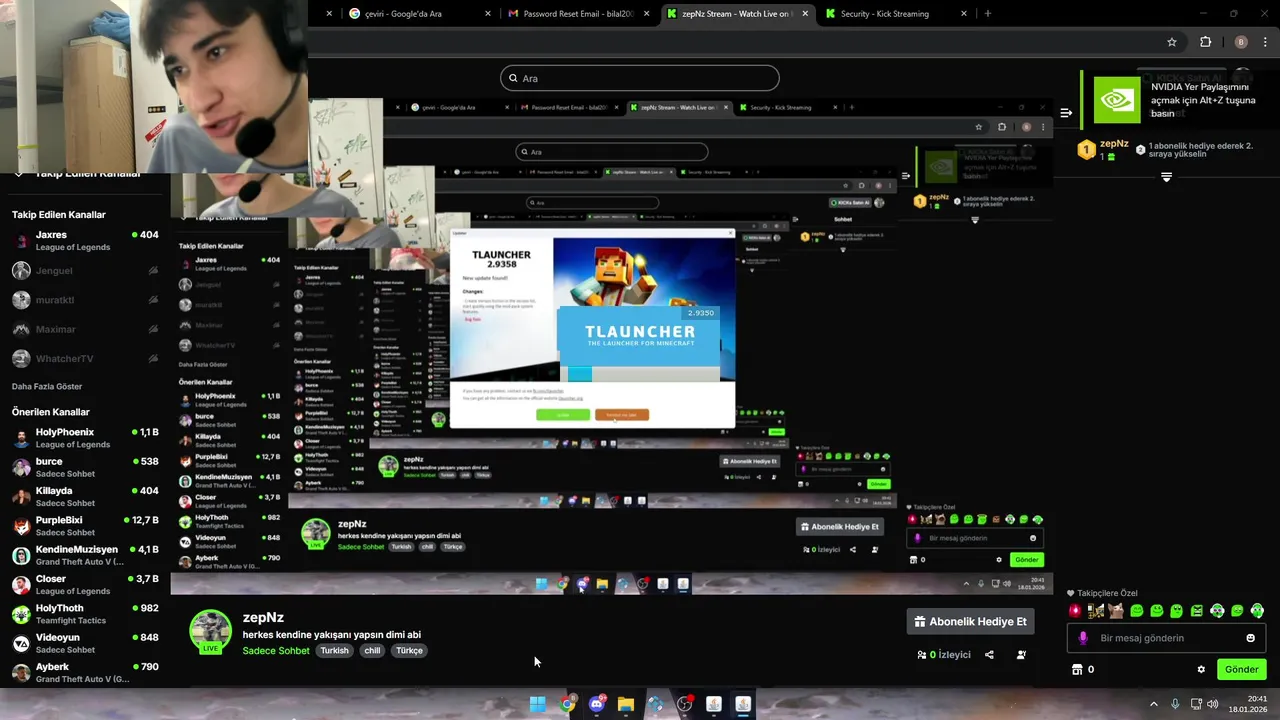Open Killayda recommended channel
This screenshot has height=720, width=1280.
[85, 497]
